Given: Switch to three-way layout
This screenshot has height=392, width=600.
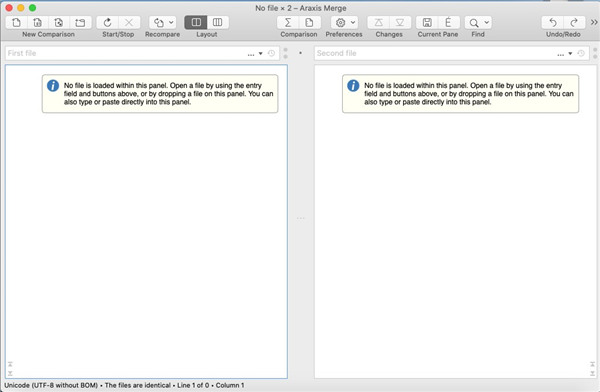Looking at the screenshot, I should click(x=217, y=23).
